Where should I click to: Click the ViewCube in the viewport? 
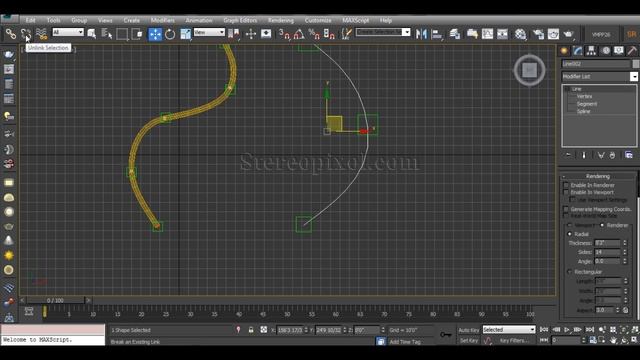click(x=529, y=70)
